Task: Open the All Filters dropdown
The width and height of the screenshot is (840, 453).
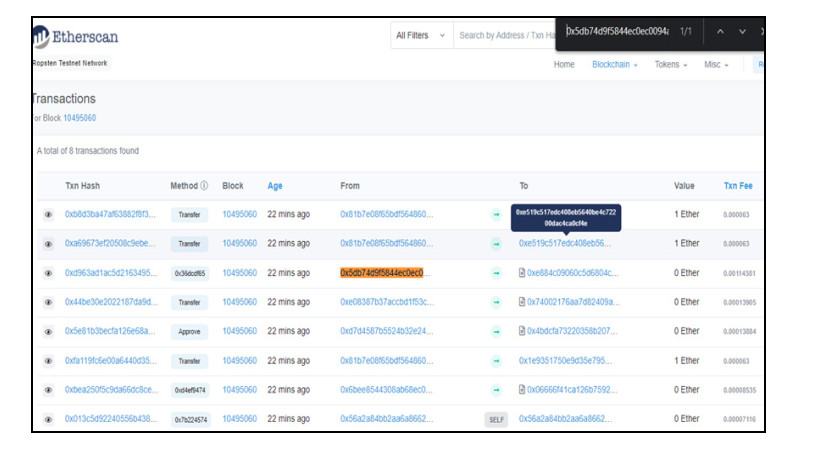Action: 418,36
